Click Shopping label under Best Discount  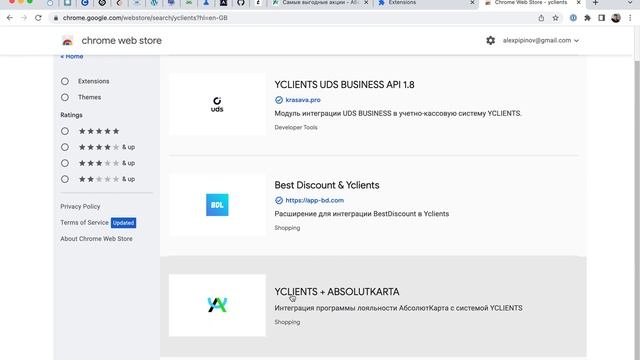coord(287,228)
